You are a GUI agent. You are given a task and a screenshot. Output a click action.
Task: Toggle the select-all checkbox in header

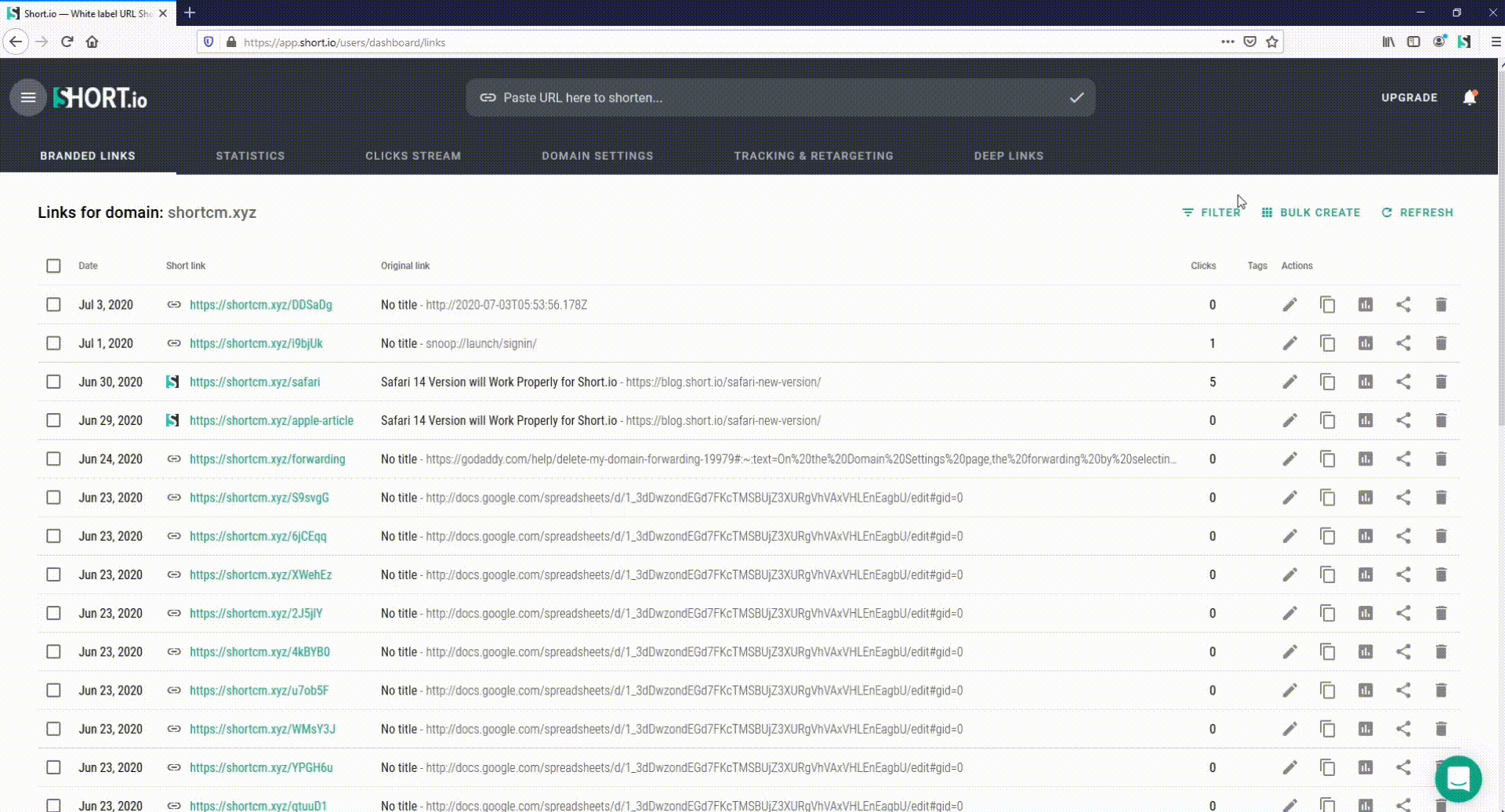53,266
